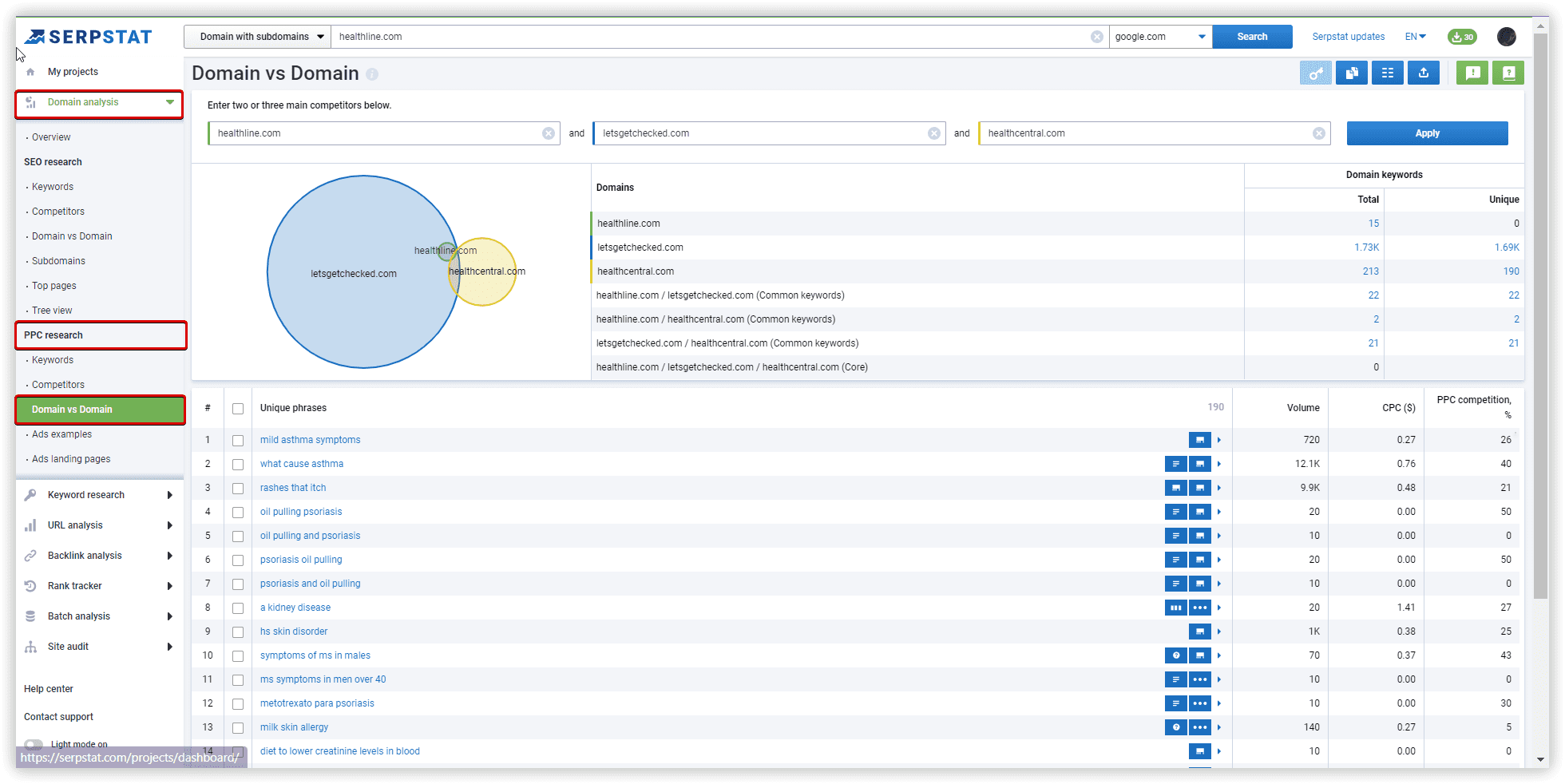Screen dimensions: 1565x784
Task: Check the box for oil pulling psoriasis
Action: [x=238, y=513]
